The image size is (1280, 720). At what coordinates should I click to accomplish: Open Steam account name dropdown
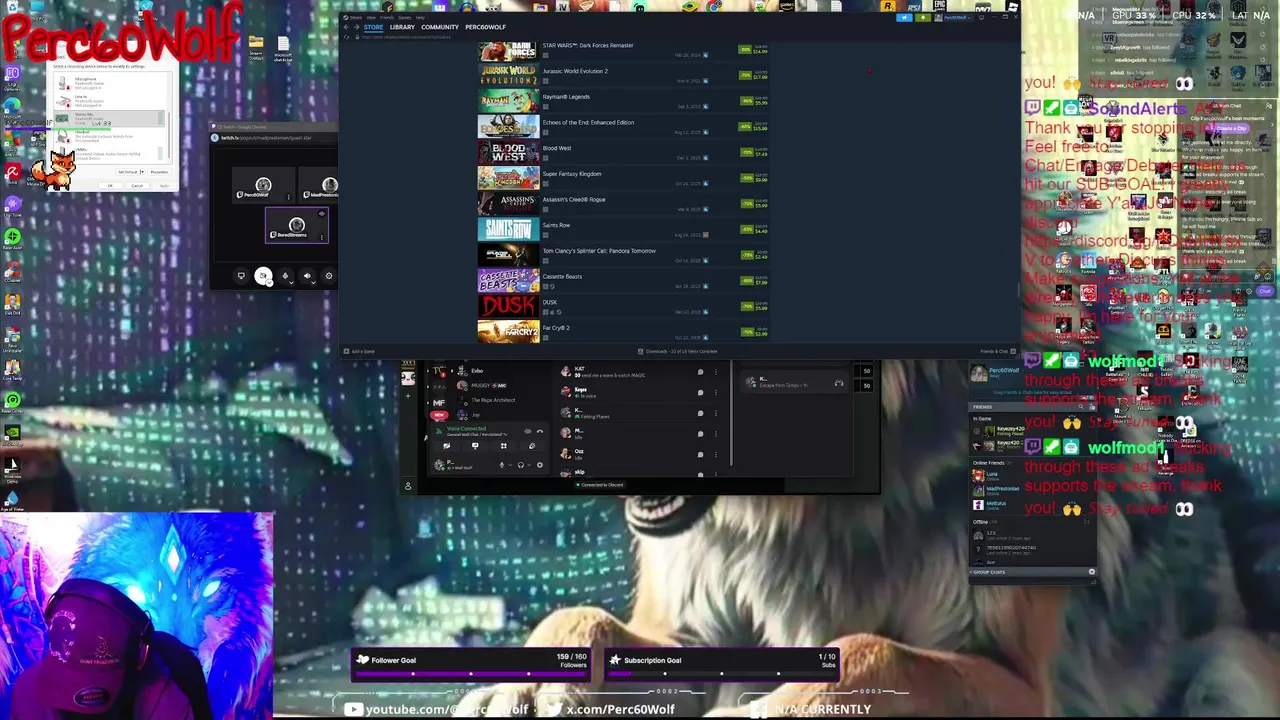954,17
